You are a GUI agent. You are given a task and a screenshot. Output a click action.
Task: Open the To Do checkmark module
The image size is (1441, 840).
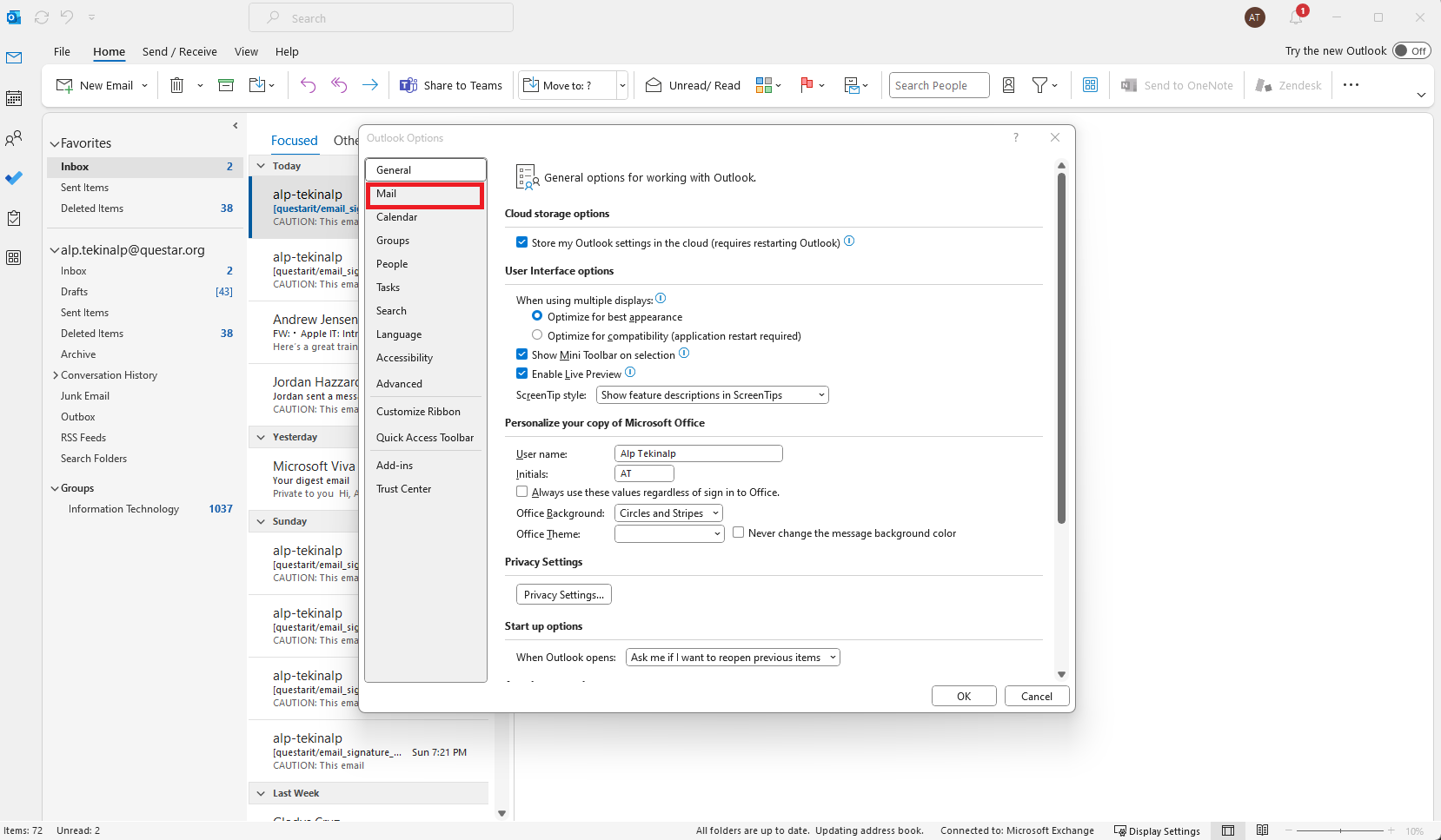(14, 178)
